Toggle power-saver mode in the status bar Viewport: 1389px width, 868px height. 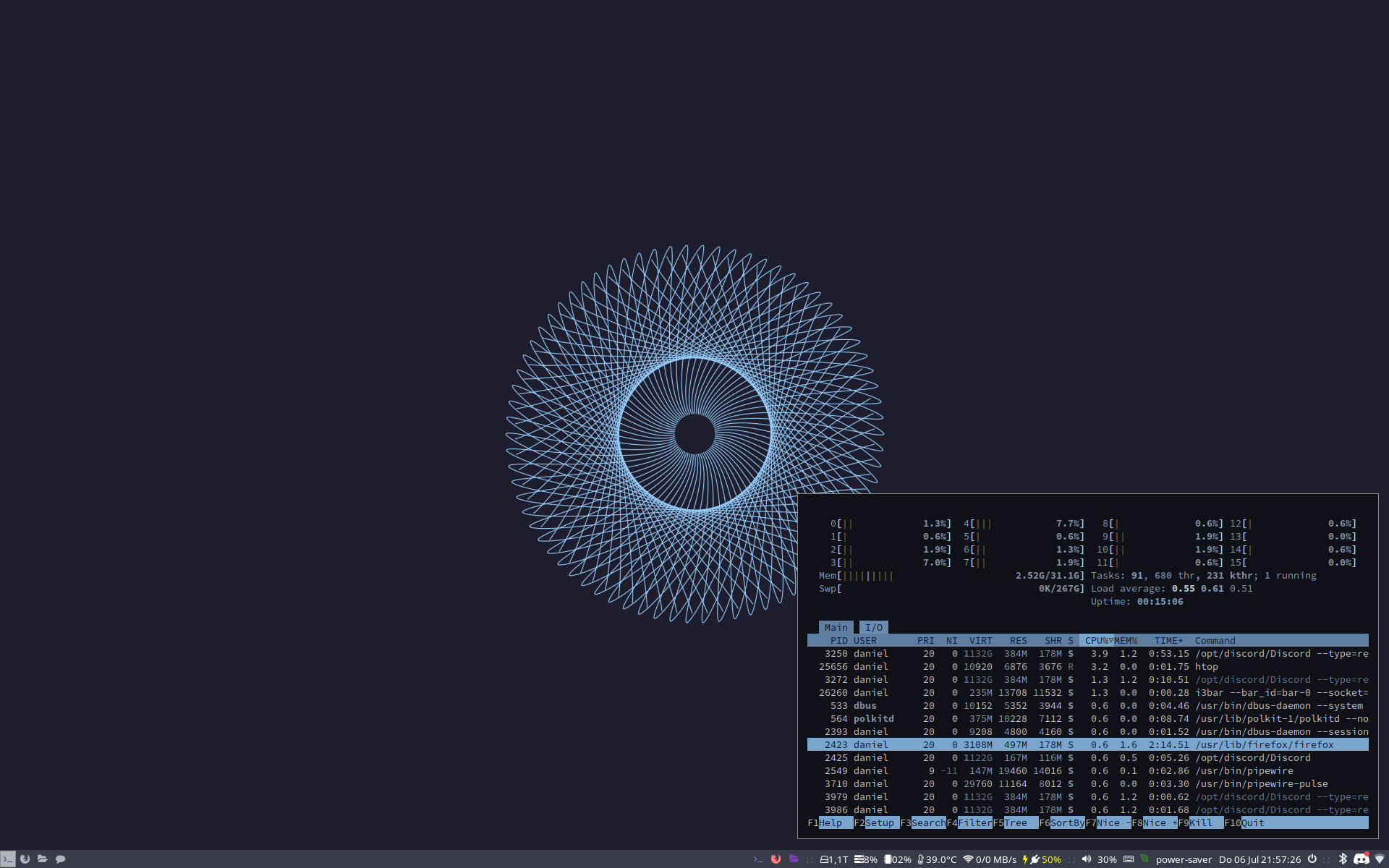[x=1179, y=859]
